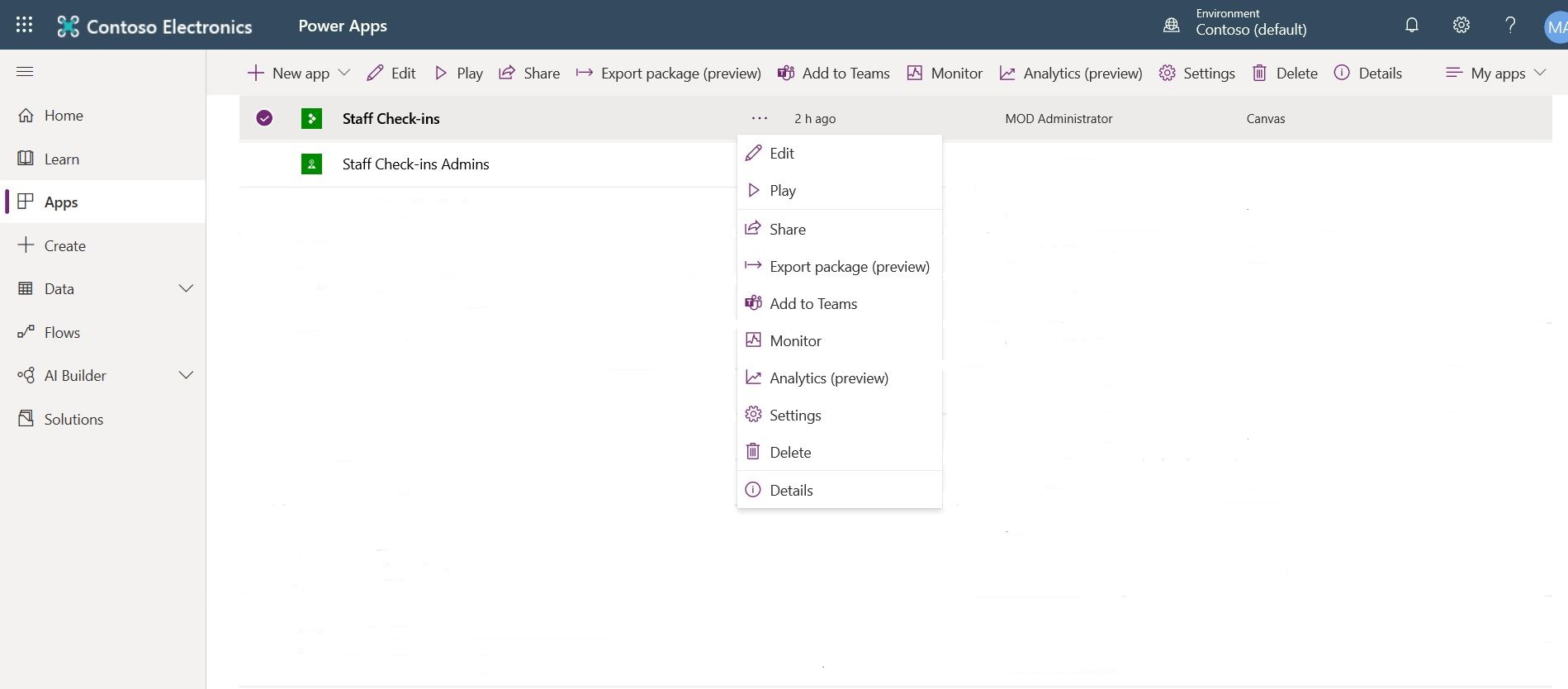
Task: Choose Add to Teams from context menu
Action: coord(840,303)
